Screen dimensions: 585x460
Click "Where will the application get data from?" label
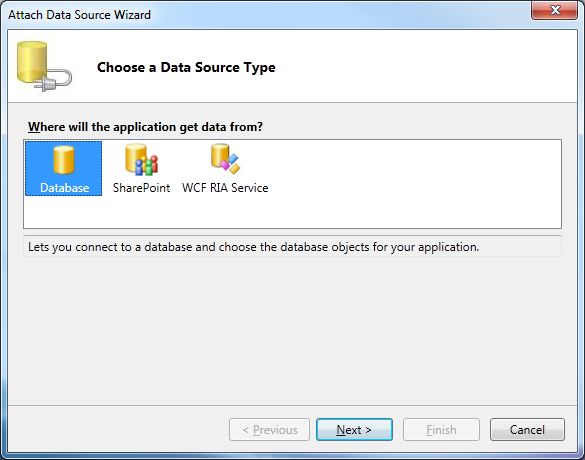pyautogui.click(x=145, y=127)
